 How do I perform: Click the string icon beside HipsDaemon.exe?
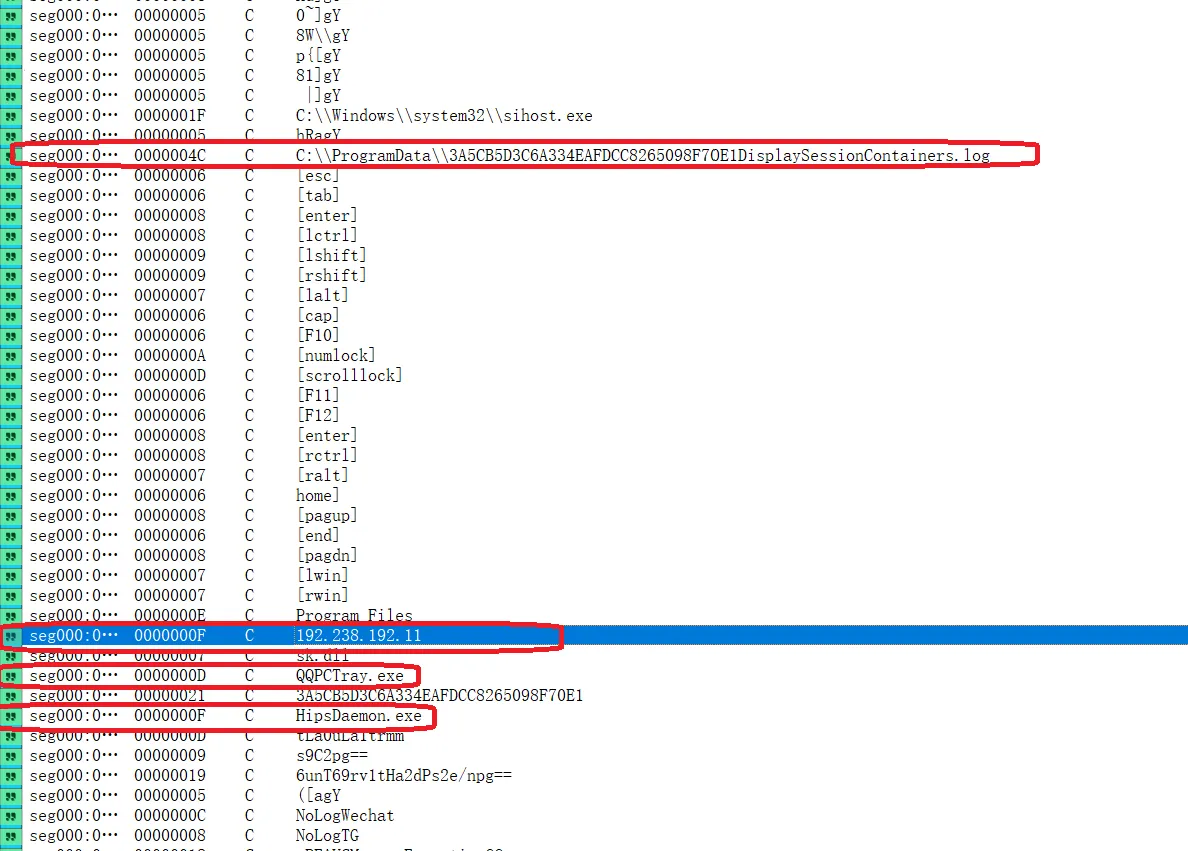11,716
